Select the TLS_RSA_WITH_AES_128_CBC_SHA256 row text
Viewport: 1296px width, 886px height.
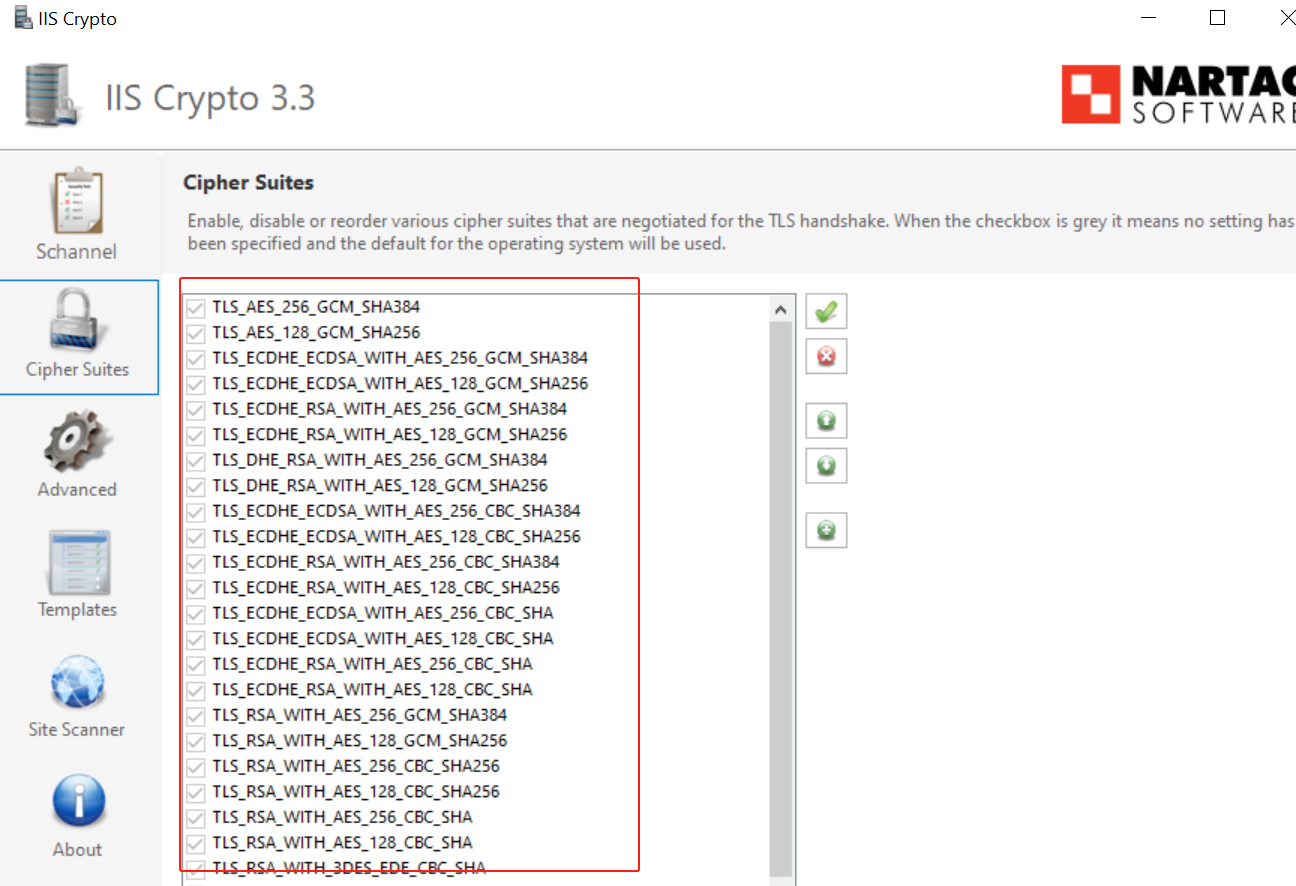[356, 792]
